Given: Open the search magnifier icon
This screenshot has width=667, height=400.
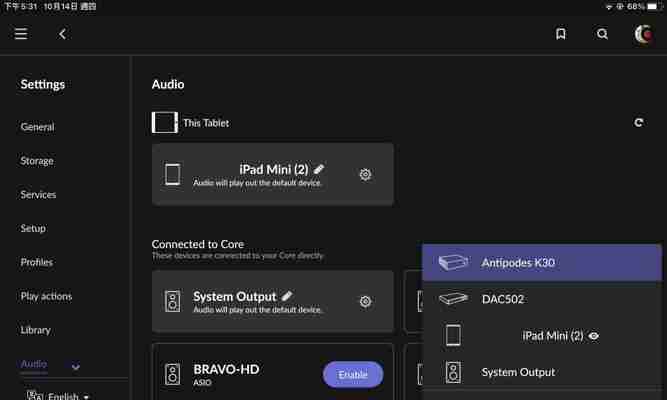Looking at the screenshot, I should (x=602, y=34).
